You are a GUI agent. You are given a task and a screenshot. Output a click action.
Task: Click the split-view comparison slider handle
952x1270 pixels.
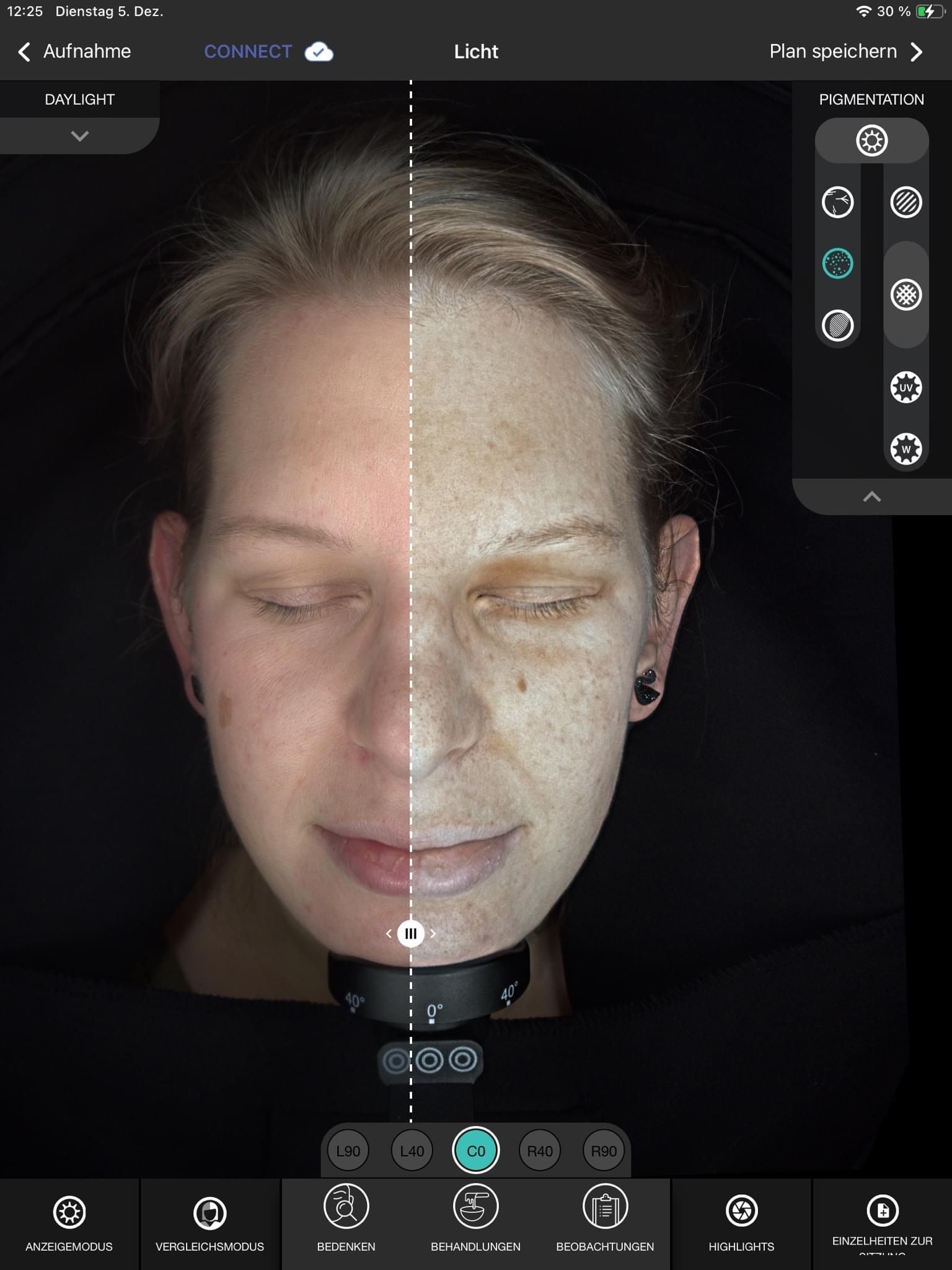pos(411,933)
